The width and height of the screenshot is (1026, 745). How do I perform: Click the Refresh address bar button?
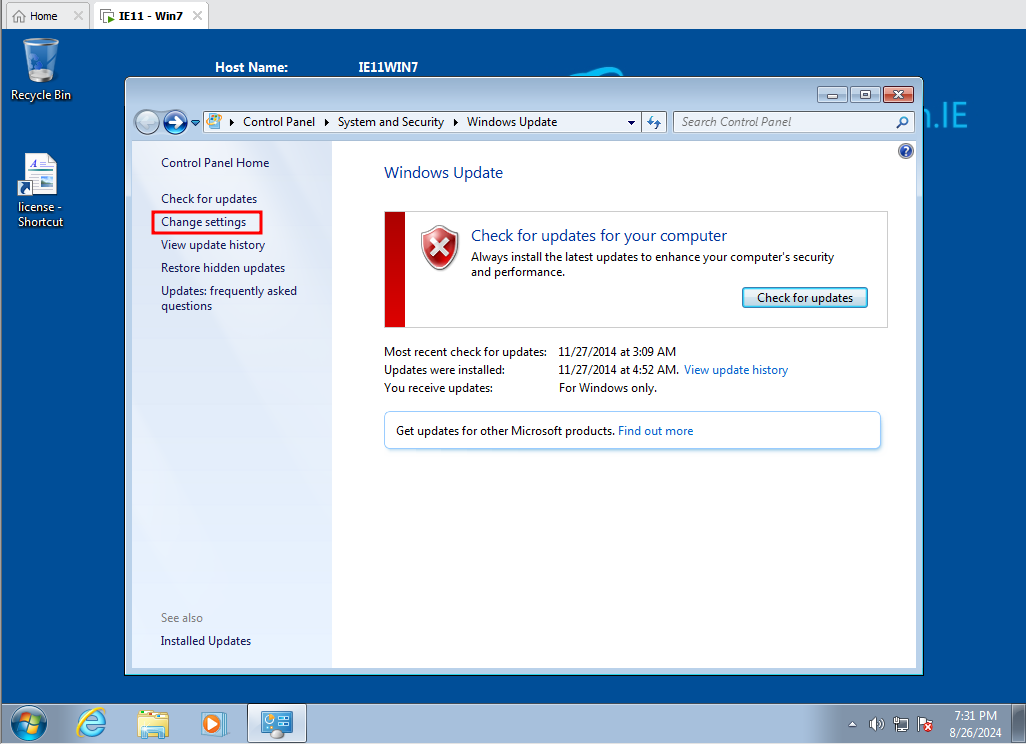point(654,122)
